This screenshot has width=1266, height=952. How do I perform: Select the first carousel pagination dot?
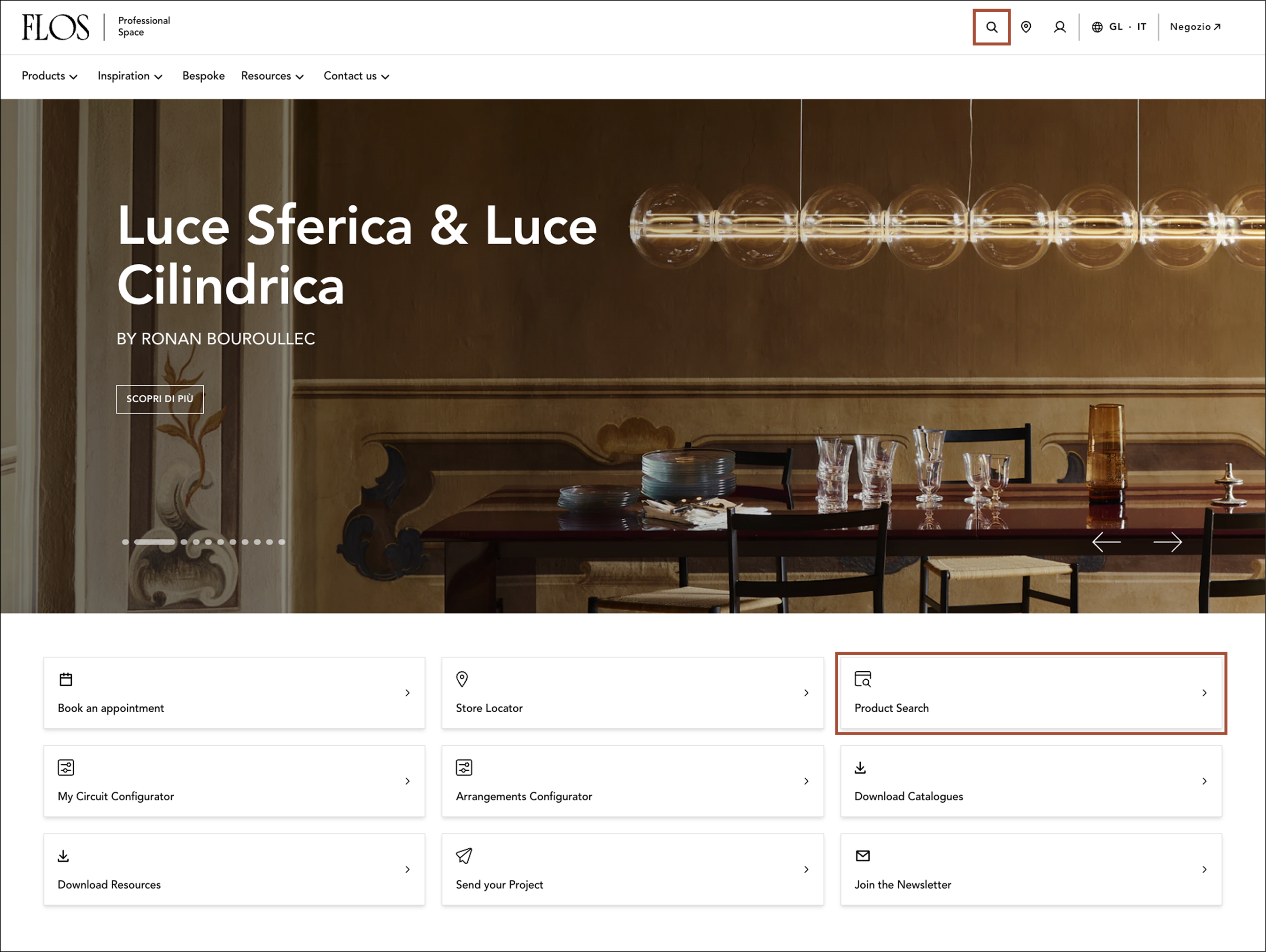pos(125,542)
